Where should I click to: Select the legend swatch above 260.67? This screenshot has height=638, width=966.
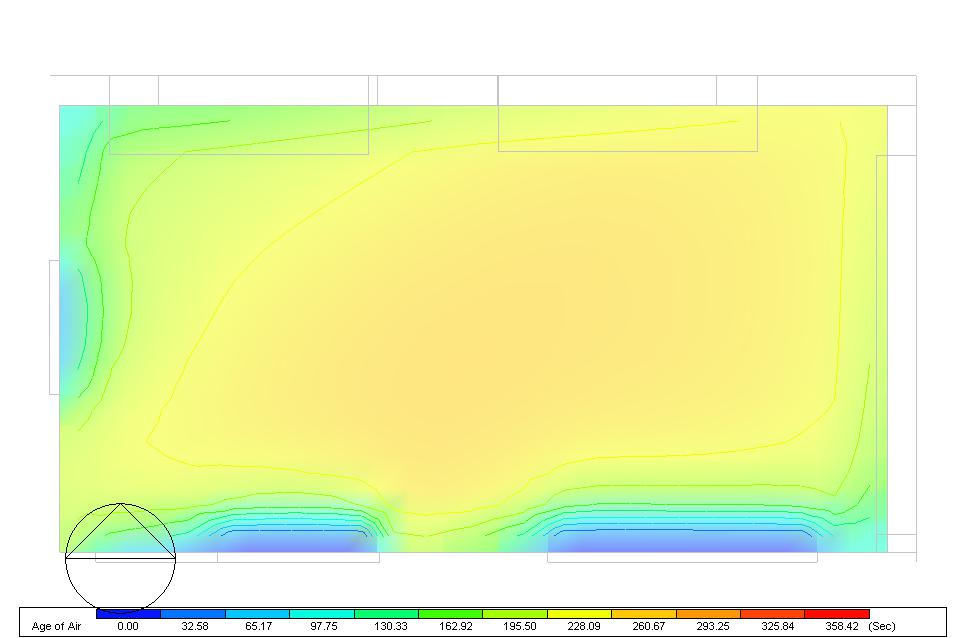pyautogui.click(x=644, y=614)
